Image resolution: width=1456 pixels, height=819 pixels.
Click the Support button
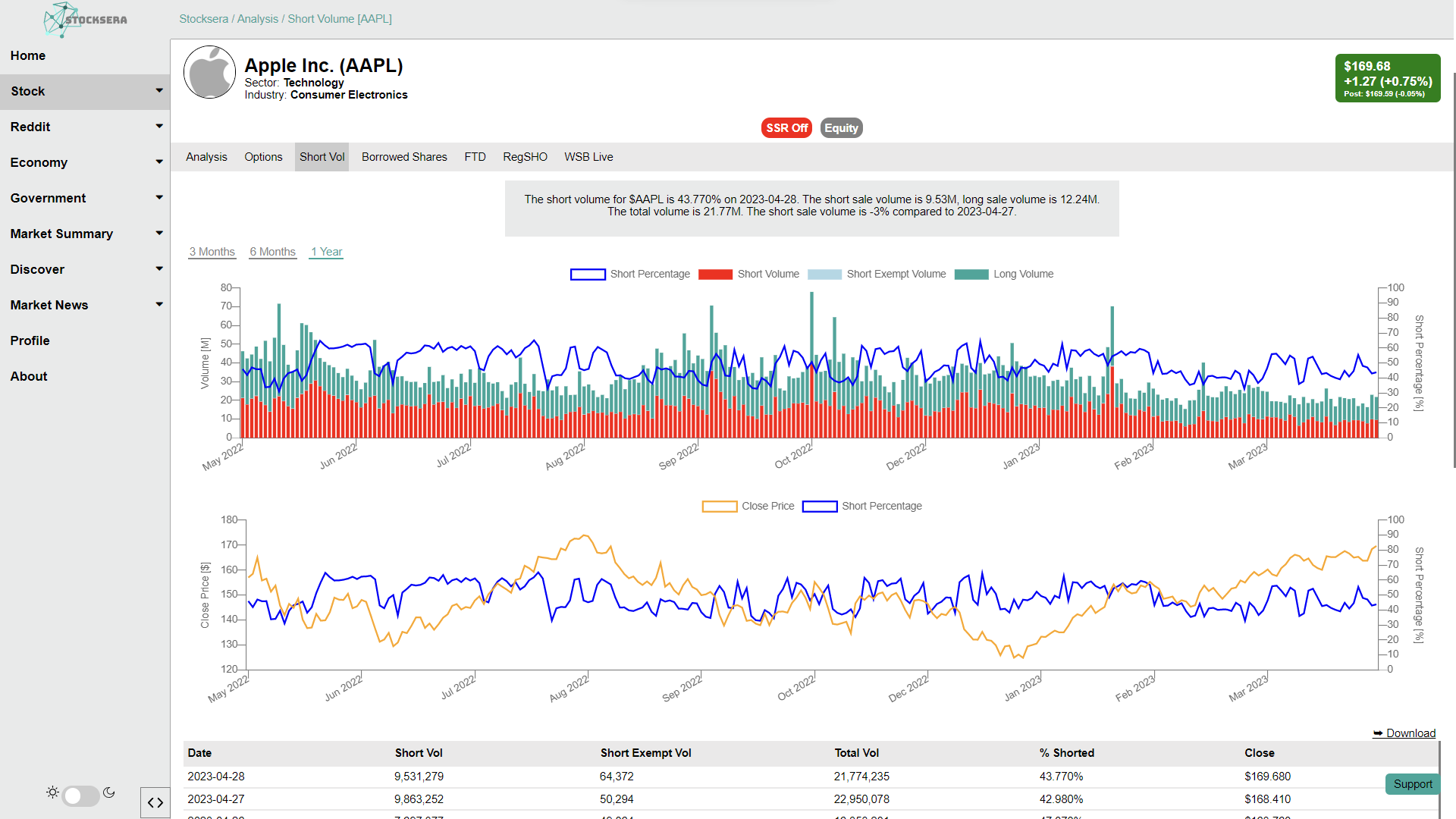(x=1412, y=784)
